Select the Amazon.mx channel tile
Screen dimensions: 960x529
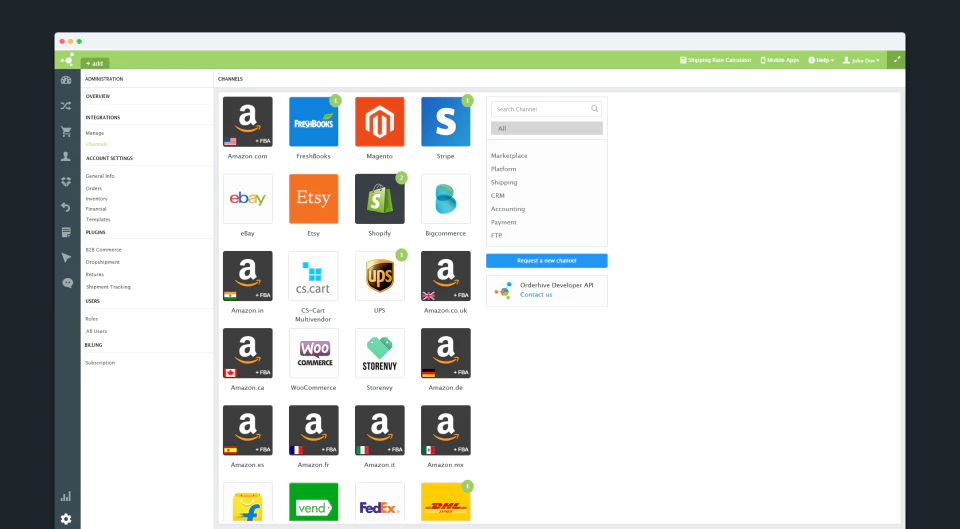(446, 430)
